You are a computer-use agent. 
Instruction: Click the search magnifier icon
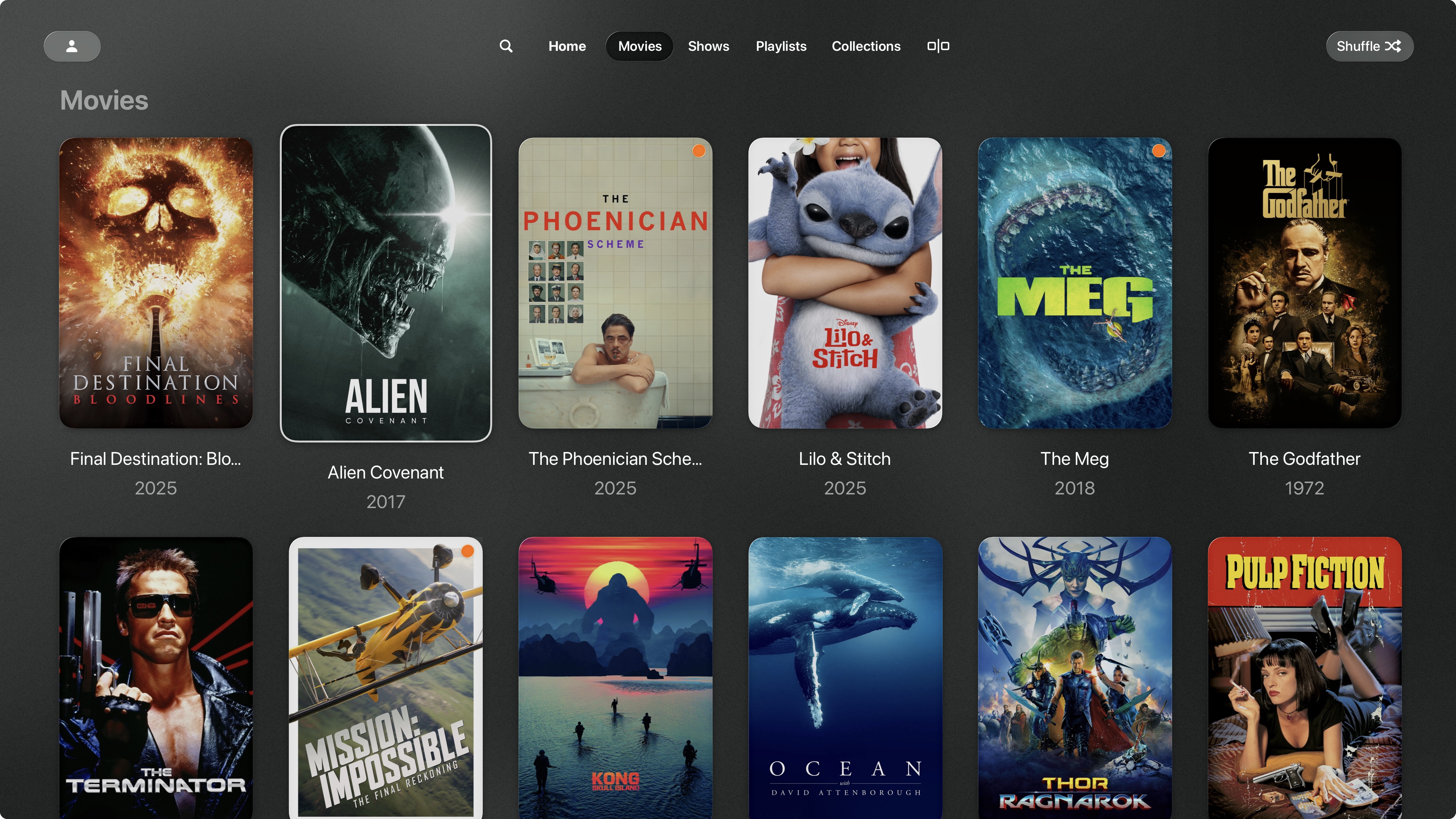506,46
